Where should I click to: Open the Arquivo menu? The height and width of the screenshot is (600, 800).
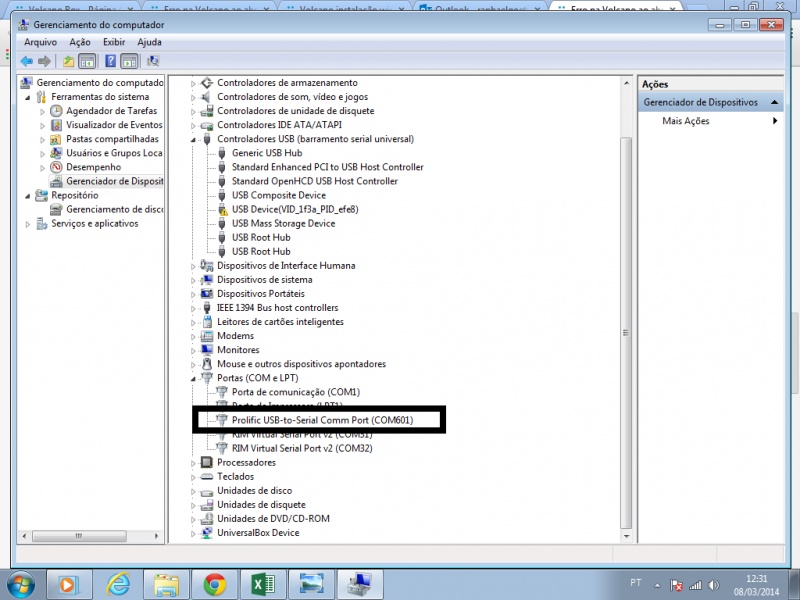[41, 42]
